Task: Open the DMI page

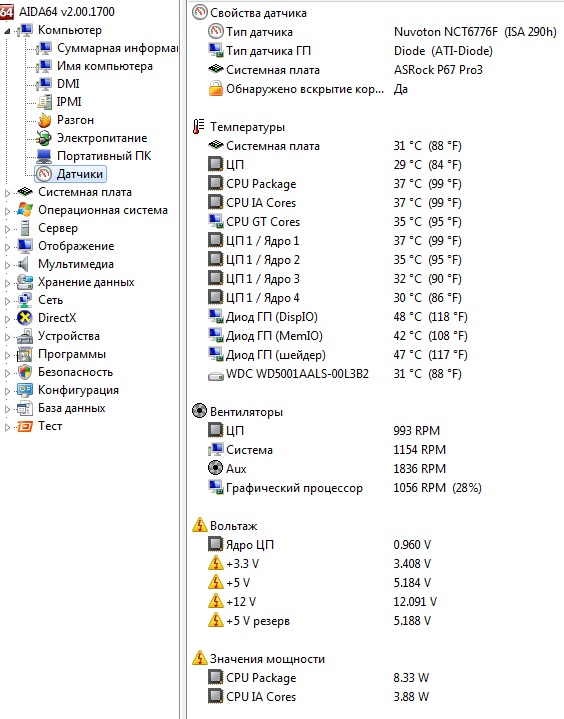Action: click(x=68, y=84)
